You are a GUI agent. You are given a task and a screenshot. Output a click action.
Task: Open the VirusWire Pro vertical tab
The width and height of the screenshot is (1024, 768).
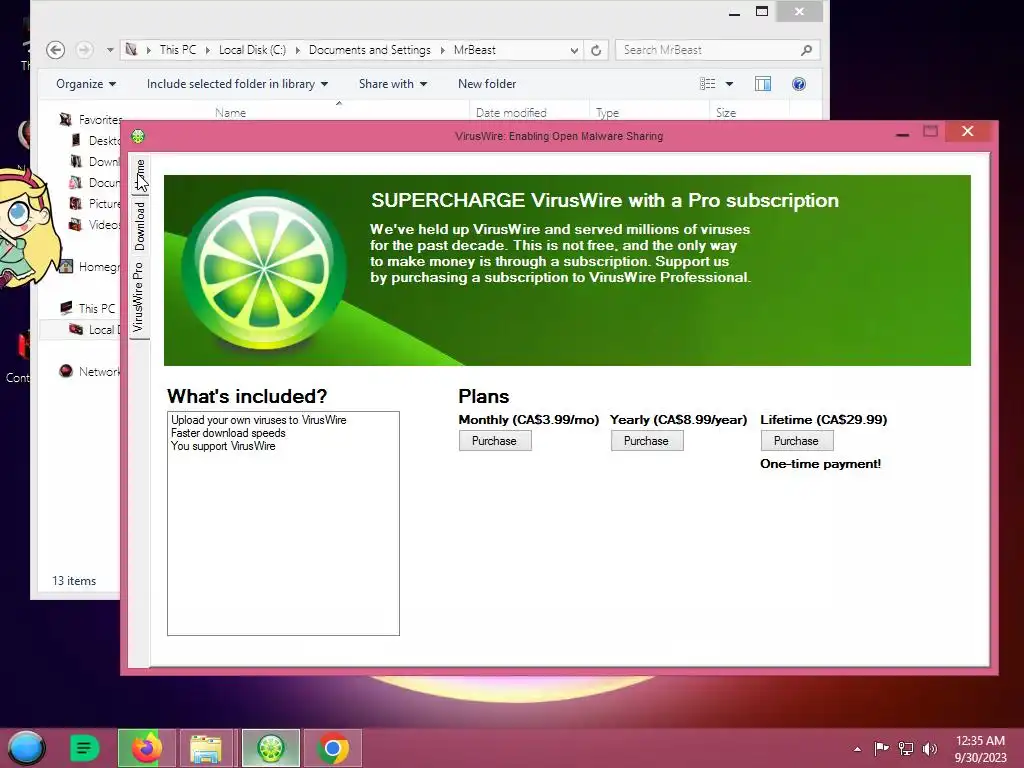pyautogui.click(x=138, y=297)
